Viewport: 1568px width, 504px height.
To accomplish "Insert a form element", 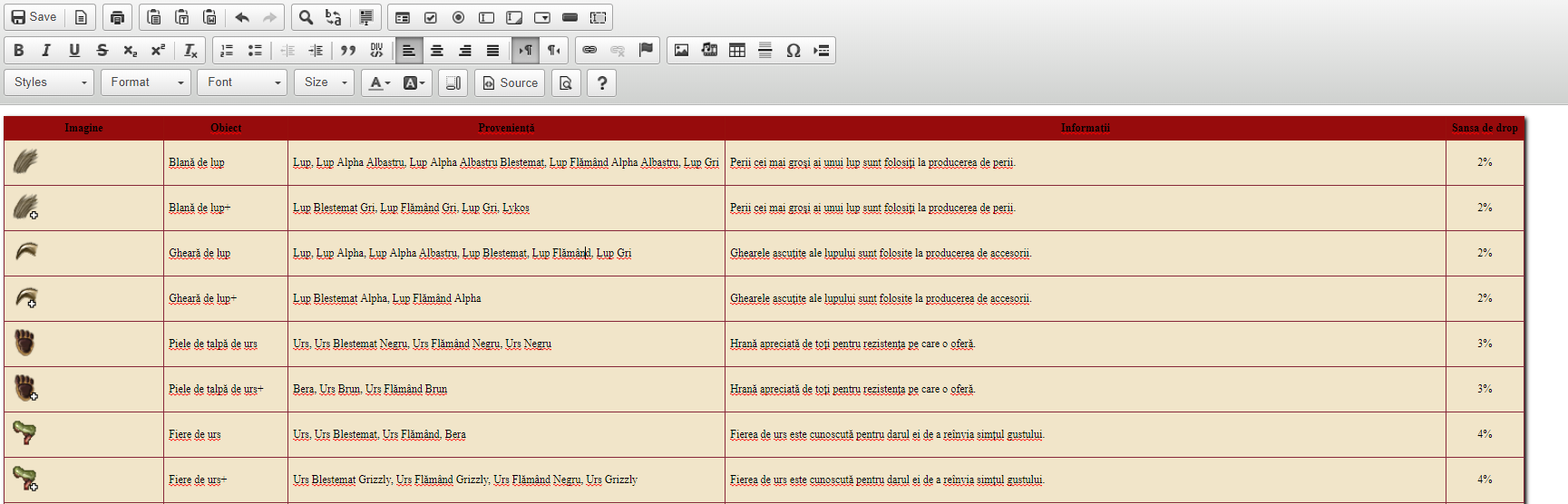I will tap(403, 17).
